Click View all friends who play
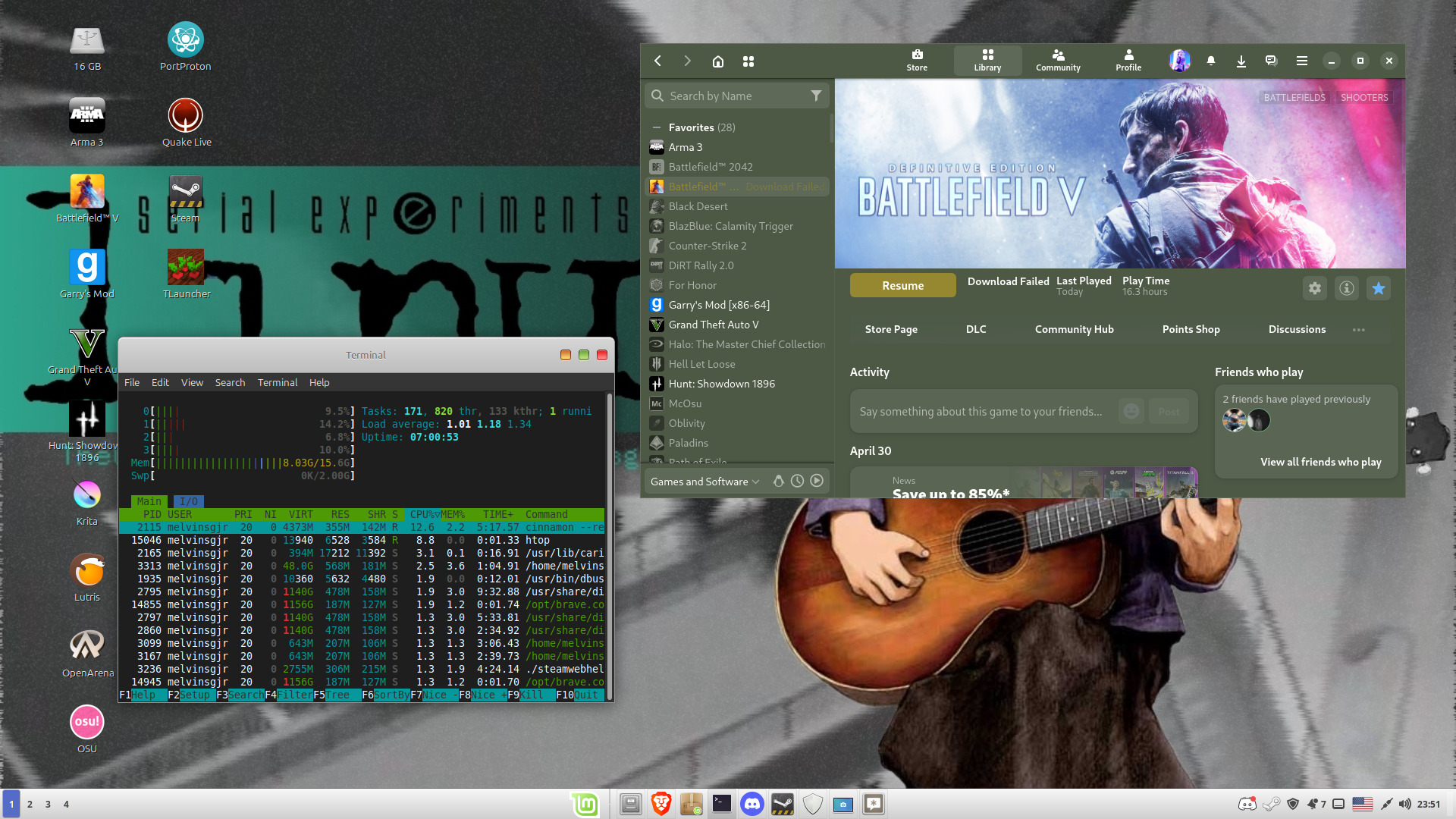 1320,462
